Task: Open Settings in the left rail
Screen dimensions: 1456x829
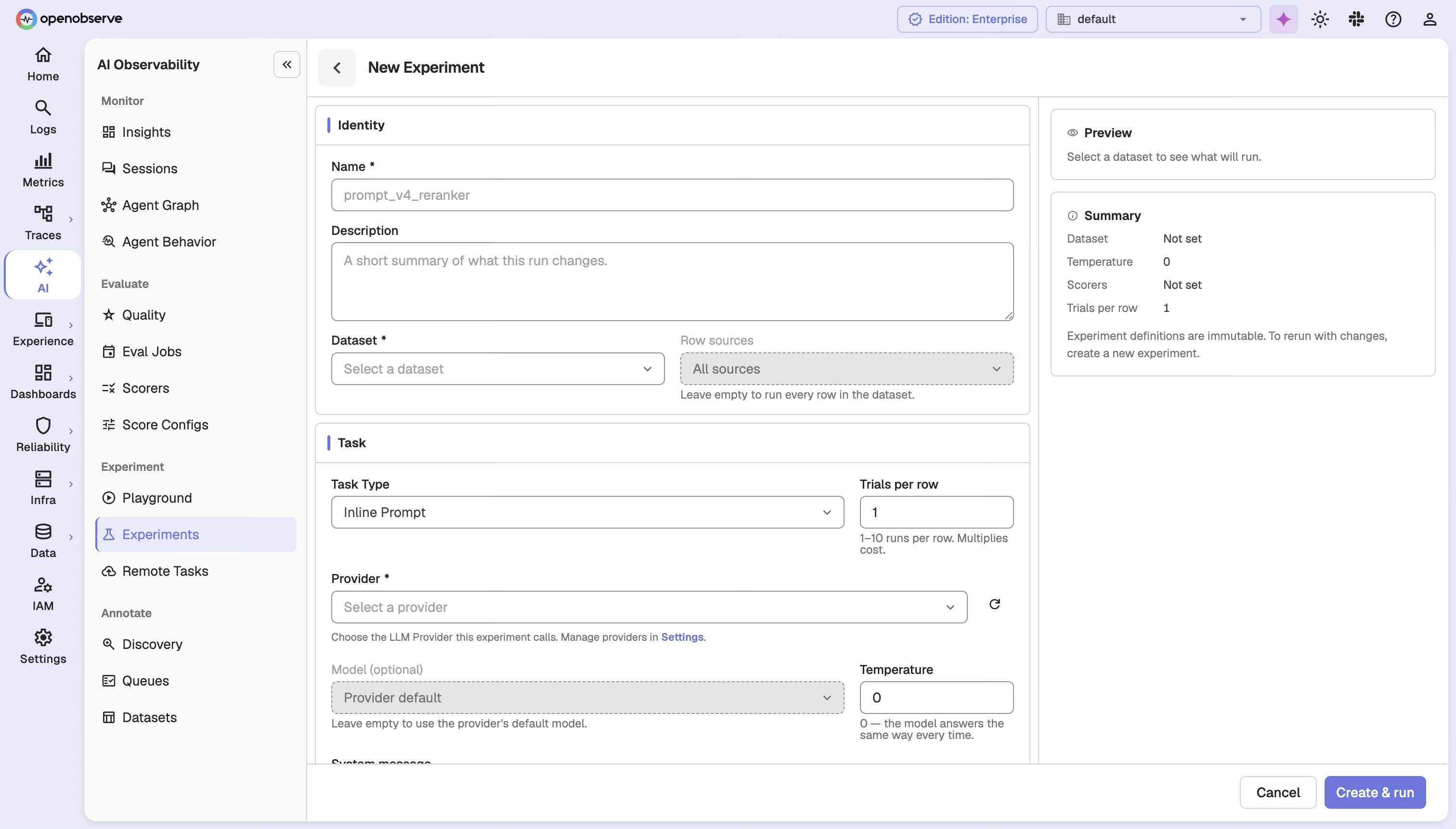Action: [x=43, y=647]
